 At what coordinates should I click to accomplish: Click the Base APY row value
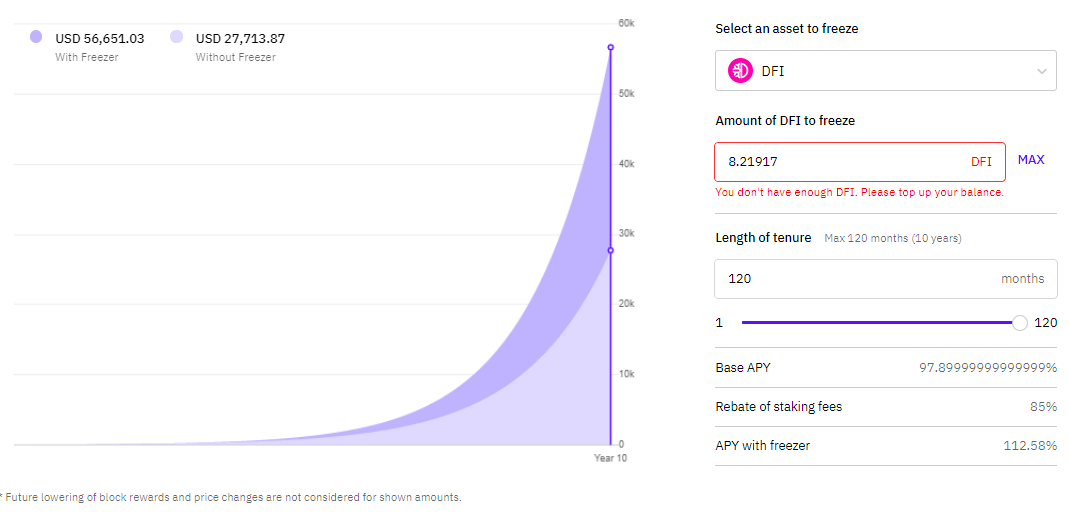(988, 368)
